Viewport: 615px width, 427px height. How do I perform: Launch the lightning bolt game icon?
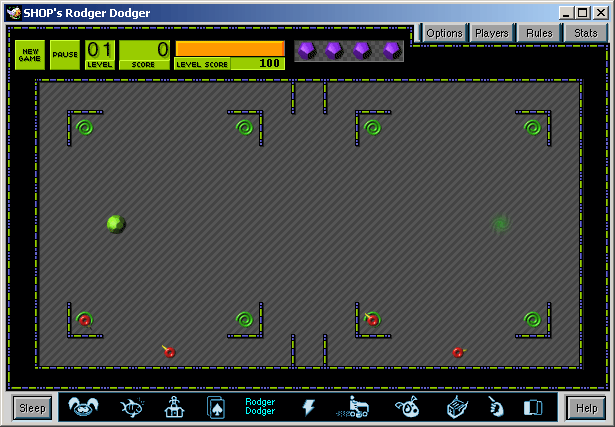309,407
